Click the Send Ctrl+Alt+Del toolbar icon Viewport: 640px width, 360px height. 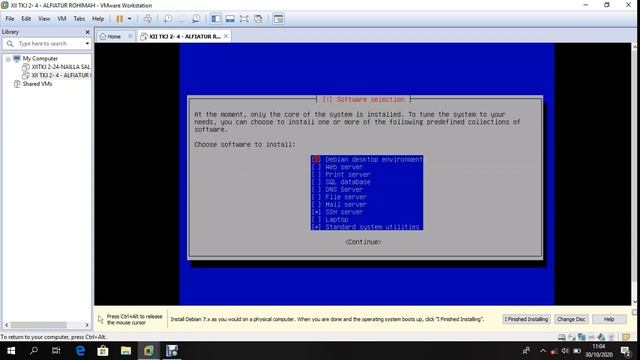[x=148, y=19]
